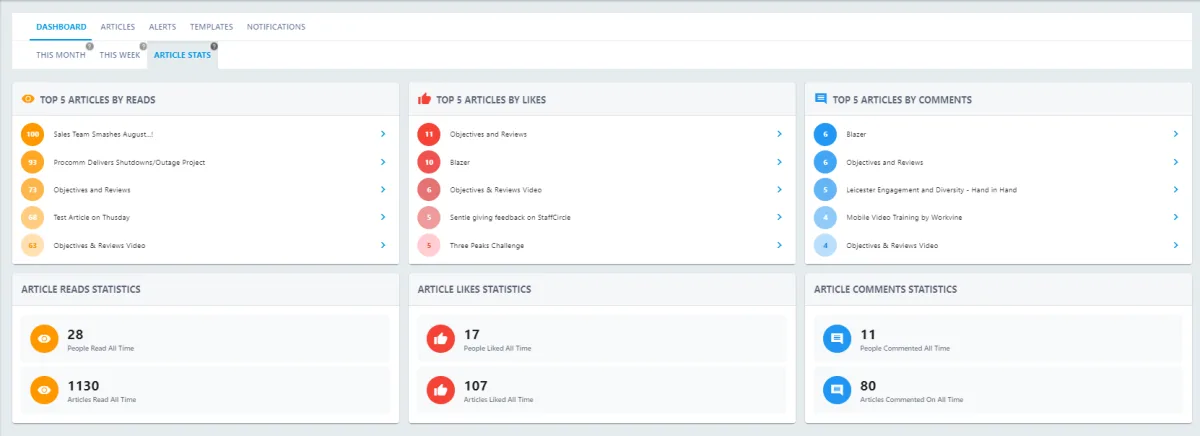
Task: Click the 10 likes count badge
Action: coord(429,162)
